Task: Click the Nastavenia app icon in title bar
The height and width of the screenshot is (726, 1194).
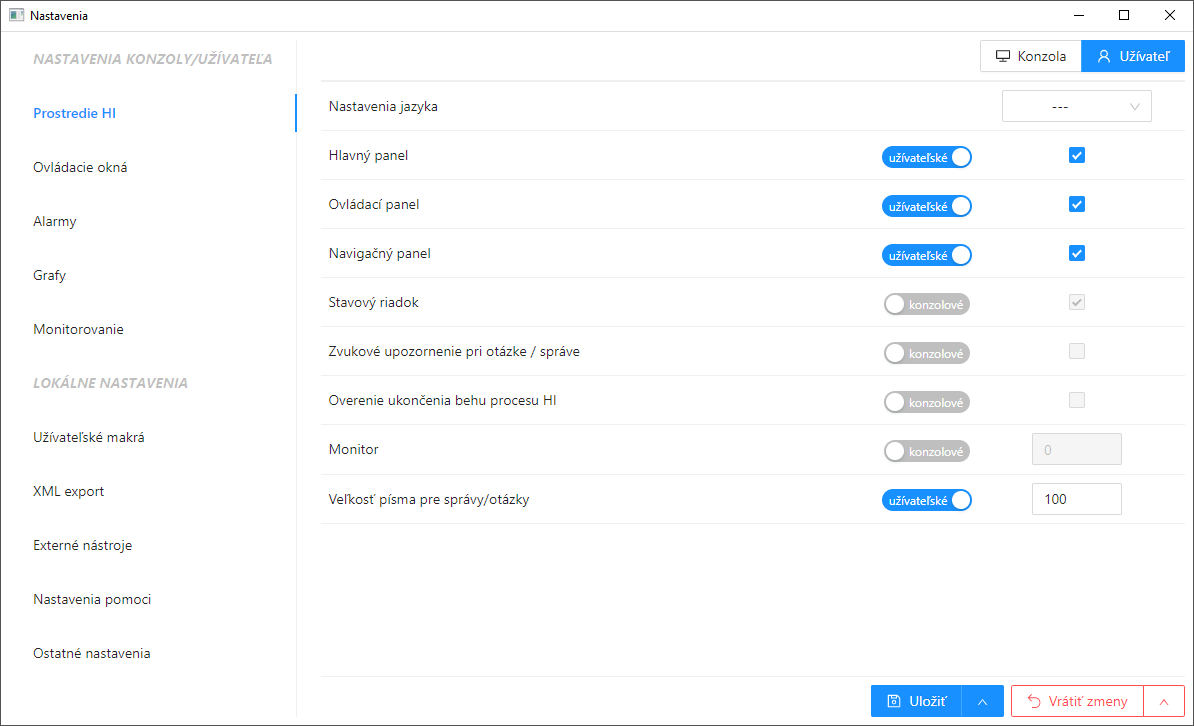Action: (x=16, y=15)
